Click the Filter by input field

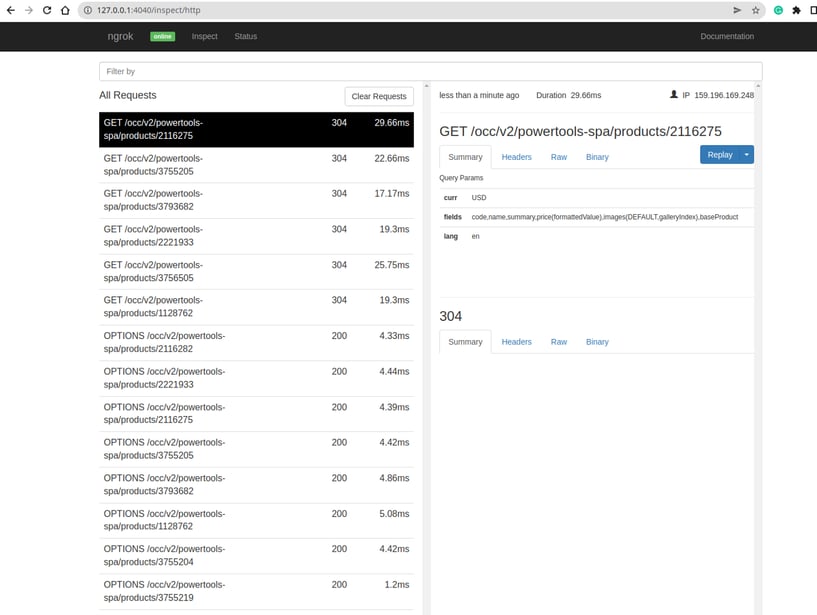[x=430, y=72]
